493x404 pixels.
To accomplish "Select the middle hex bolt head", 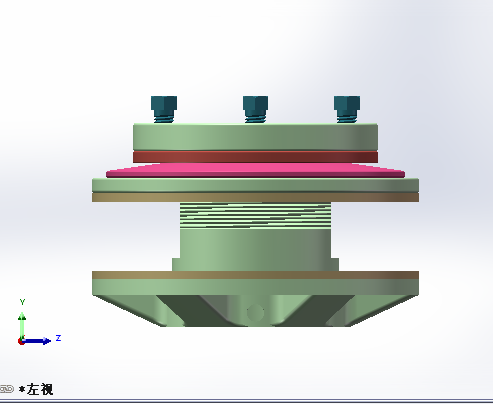I will tap(255, 103).
